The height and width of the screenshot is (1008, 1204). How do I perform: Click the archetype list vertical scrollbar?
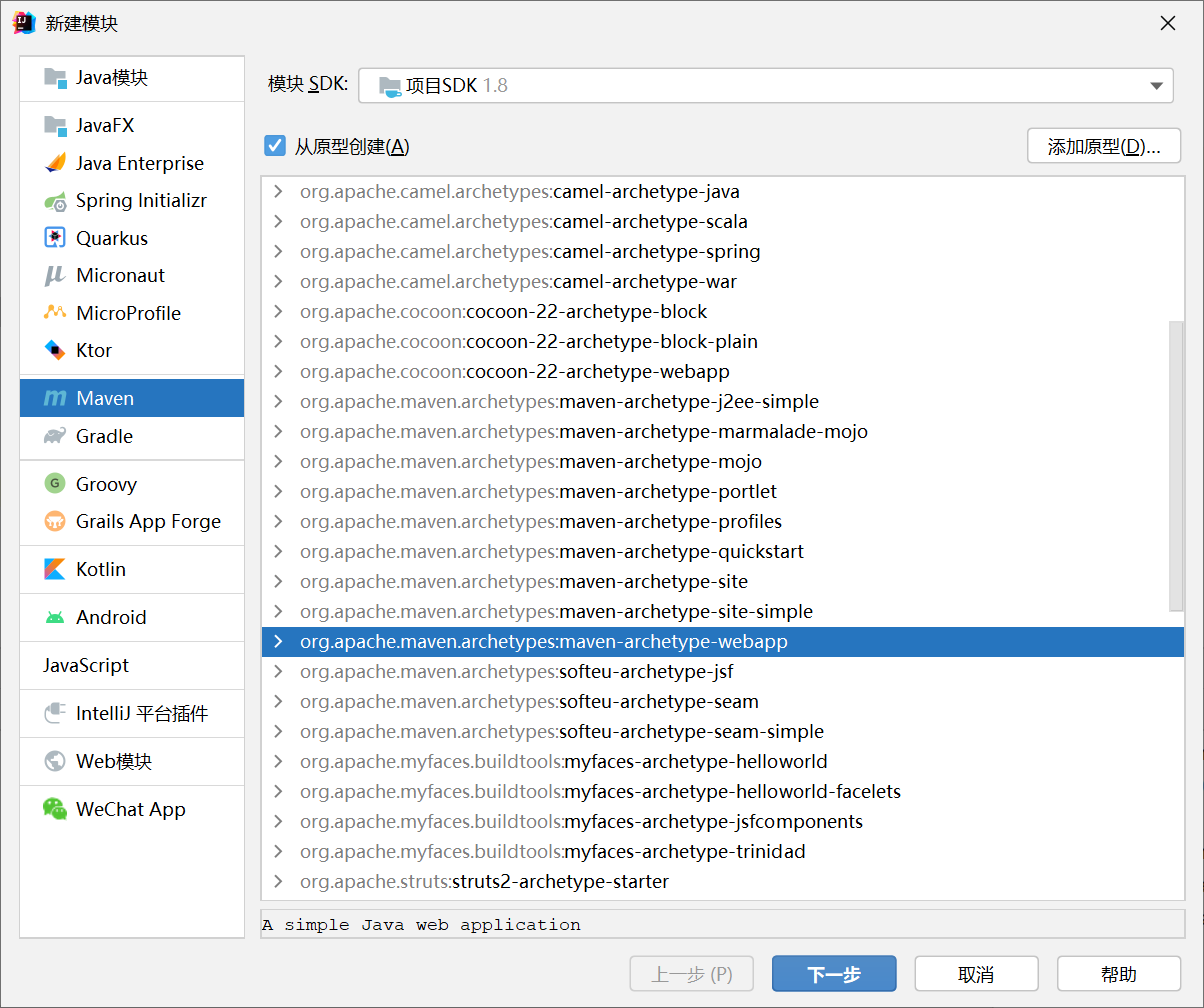click(x=1176, y=465)
